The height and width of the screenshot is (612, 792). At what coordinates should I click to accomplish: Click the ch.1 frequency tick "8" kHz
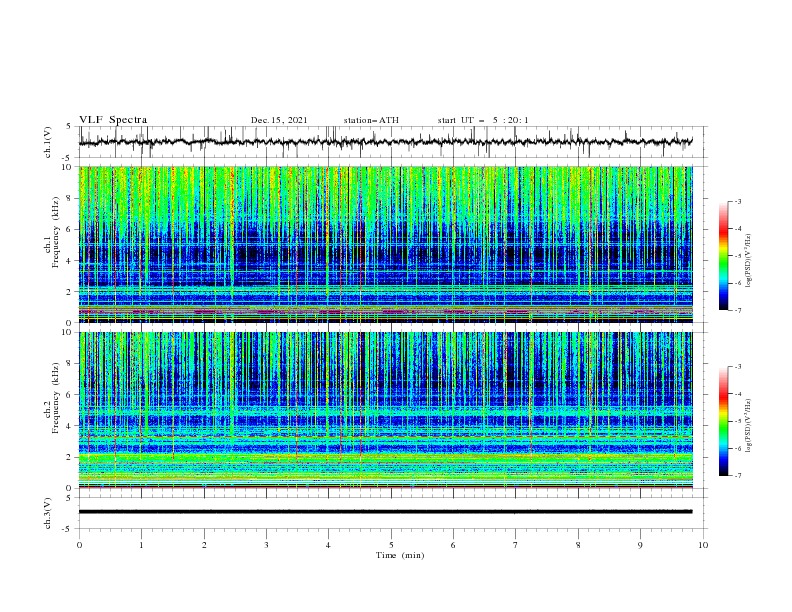[x=70, y=198]
